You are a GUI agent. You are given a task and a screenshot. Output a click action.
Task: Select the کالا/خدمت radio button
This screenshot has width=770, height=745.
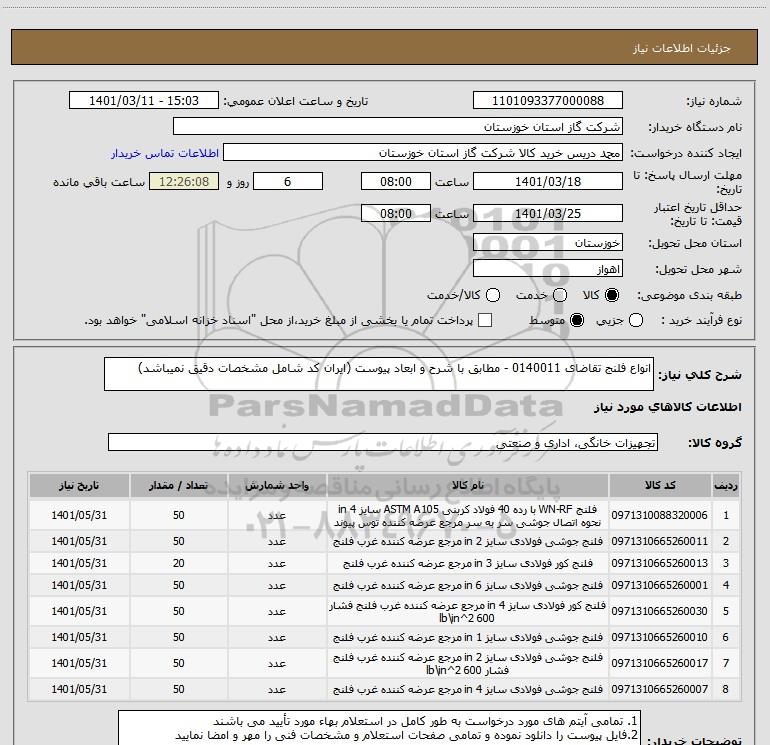pyautogui.click(x=493, y=295)
